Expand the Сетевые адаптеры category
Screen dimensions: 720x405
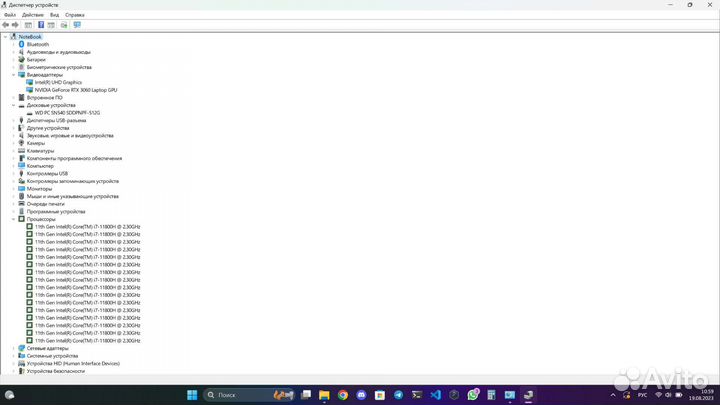[14, 348]
